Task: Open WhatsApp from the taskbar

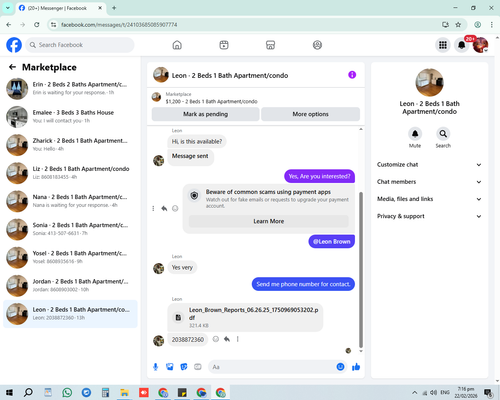Action: (x=67, y=393)
